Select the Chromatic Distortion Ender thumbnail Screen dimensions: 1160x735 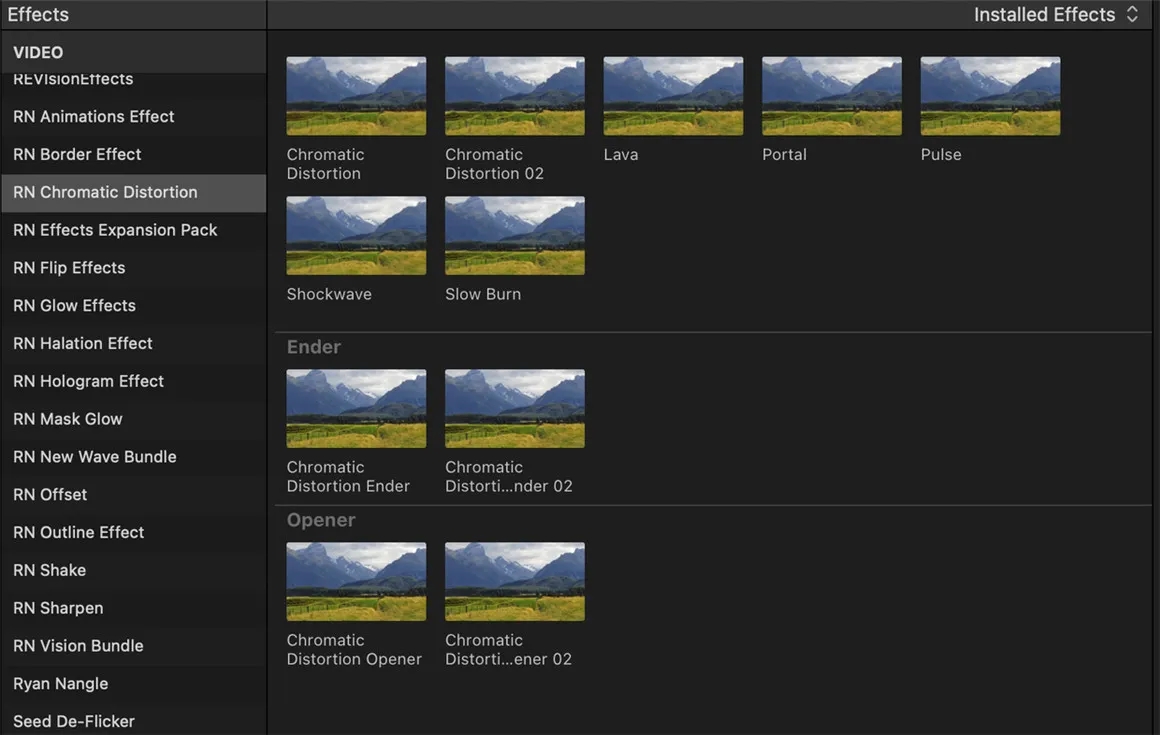click(356, 409)
